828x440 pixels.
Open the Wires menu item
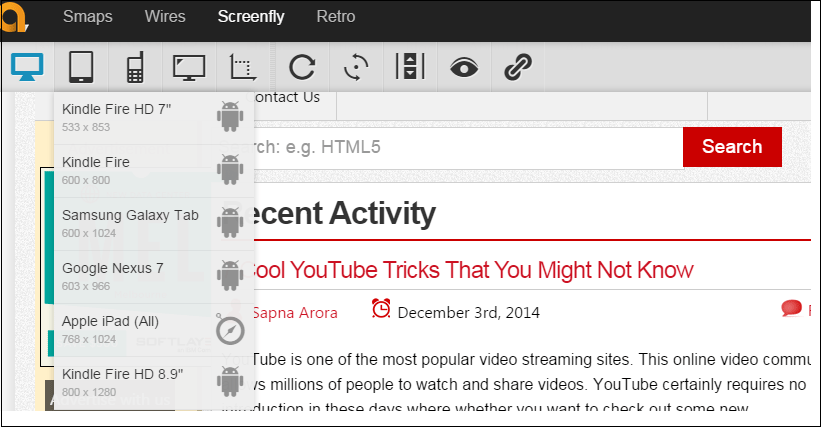click(165, 16)
